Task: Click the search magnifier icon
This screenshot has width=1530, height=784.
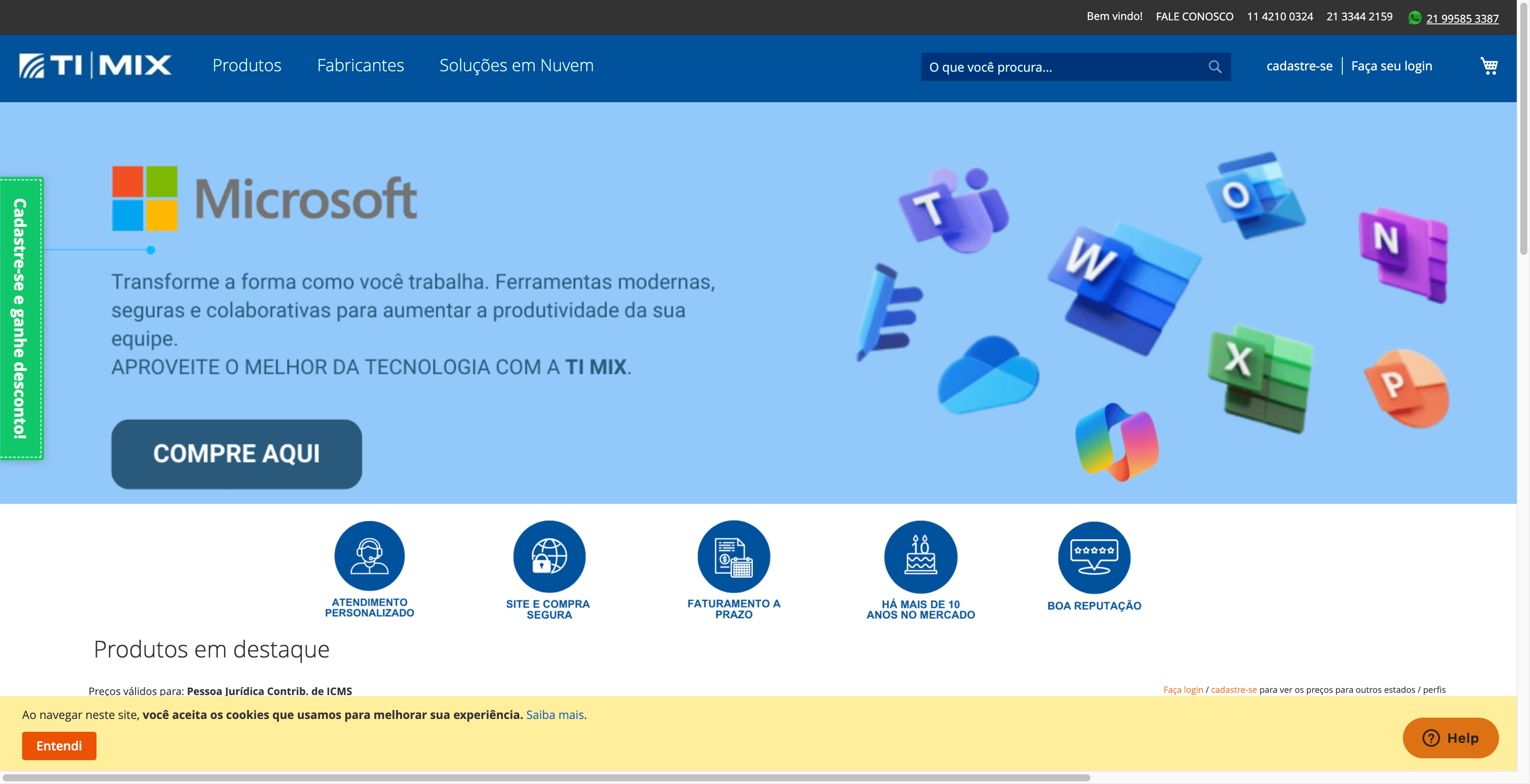Action: (1215, 67)
